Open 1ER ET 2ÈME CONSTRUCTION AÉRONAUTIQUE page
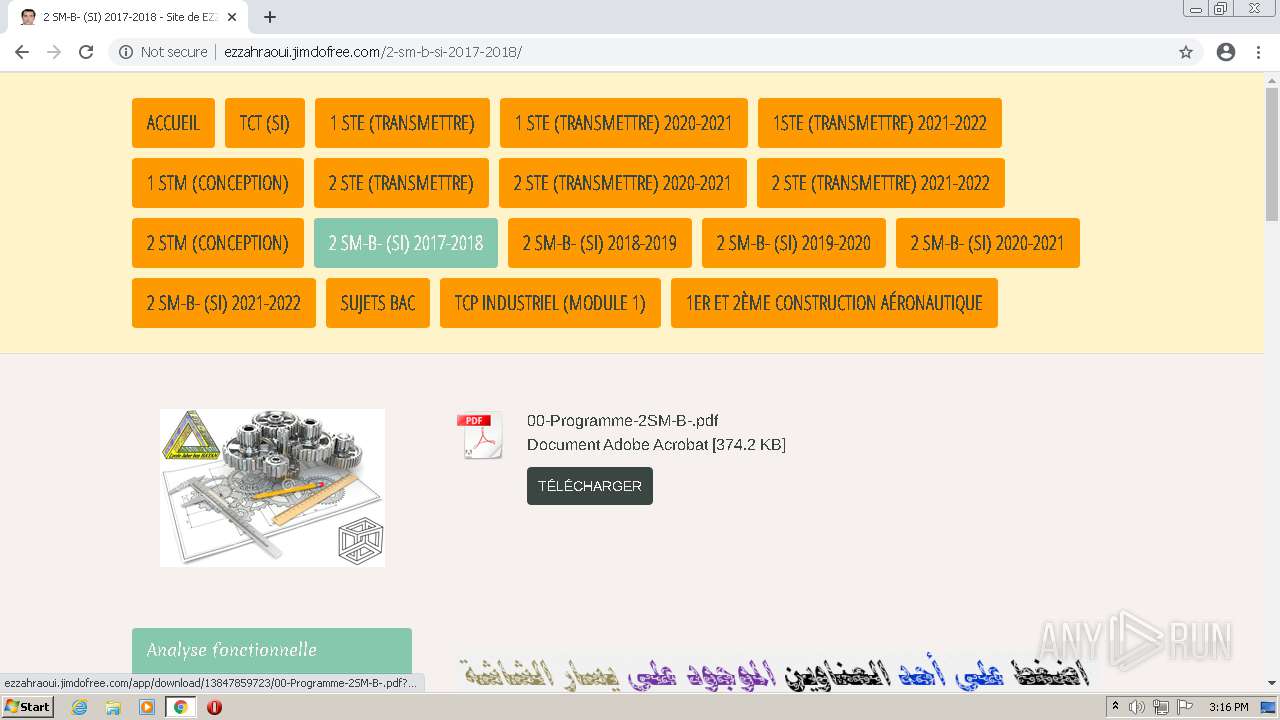Image resolution: width=1280 pixels, height=720 pixels. (834, 303)
